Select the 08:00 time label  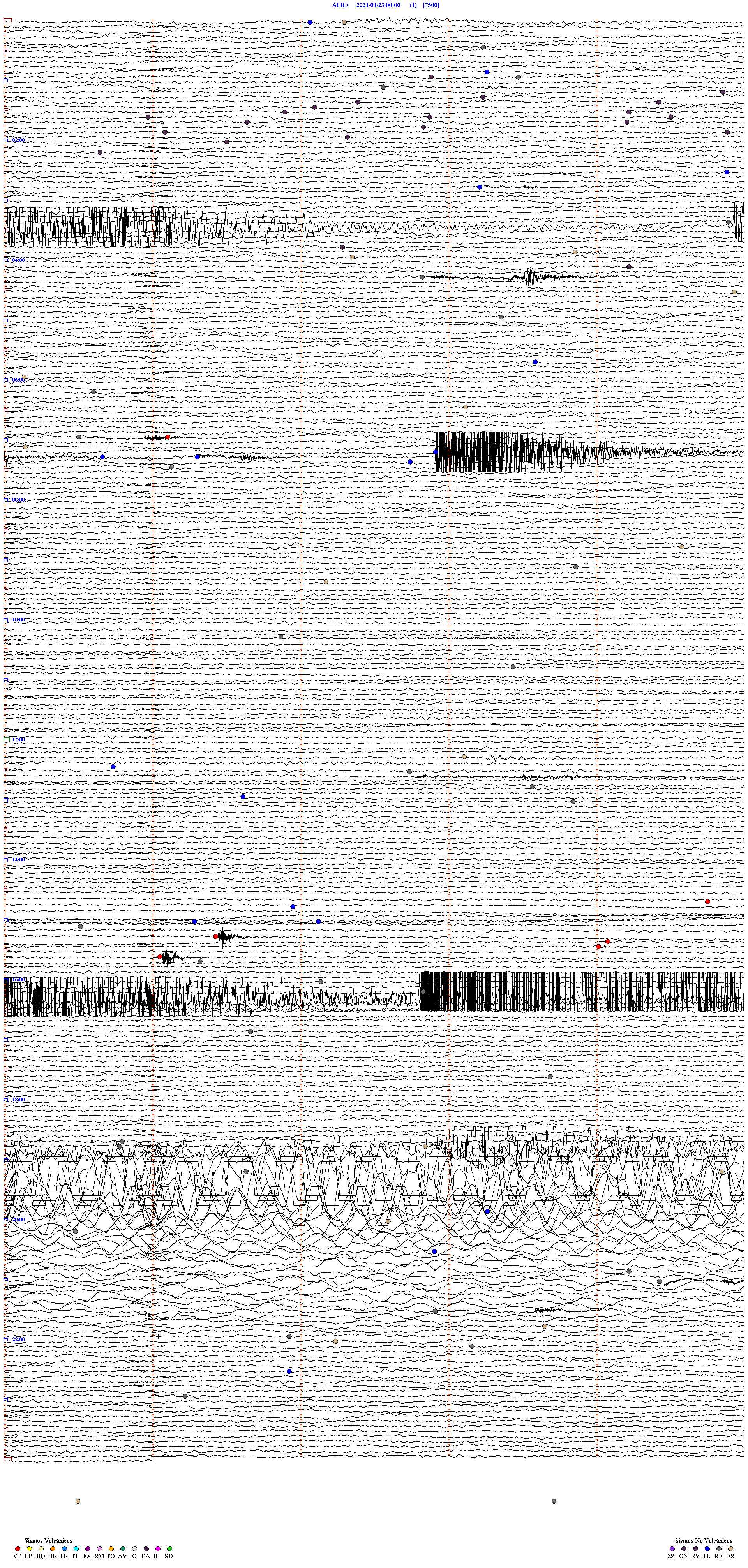(x=18, y=500)
